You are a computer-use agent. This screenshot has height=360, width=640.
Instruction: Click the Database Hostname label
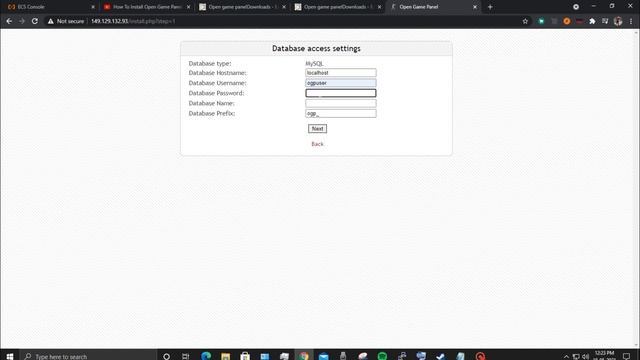[218, 73]
